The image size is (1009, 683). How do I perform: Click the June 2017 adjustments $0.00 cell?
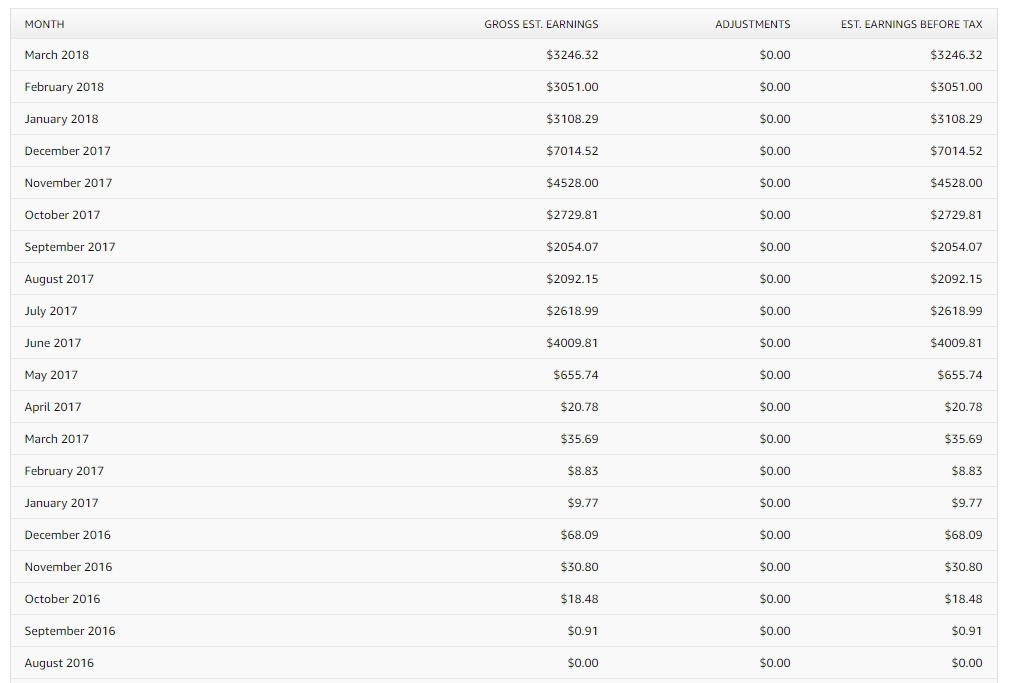[x=775, y=343]
